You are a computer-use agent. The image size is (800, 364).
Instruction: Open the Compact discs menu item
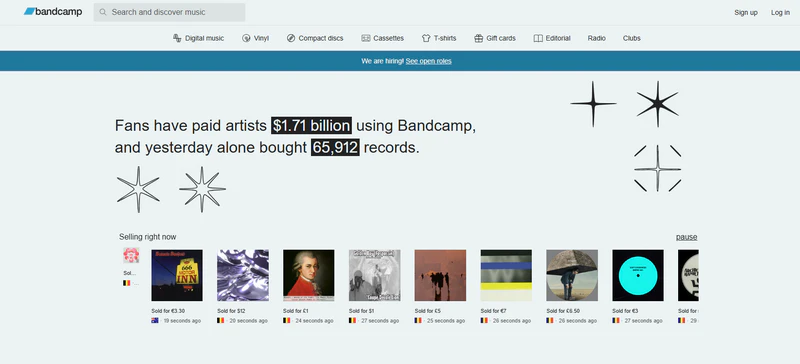click(x=315, y=38)
